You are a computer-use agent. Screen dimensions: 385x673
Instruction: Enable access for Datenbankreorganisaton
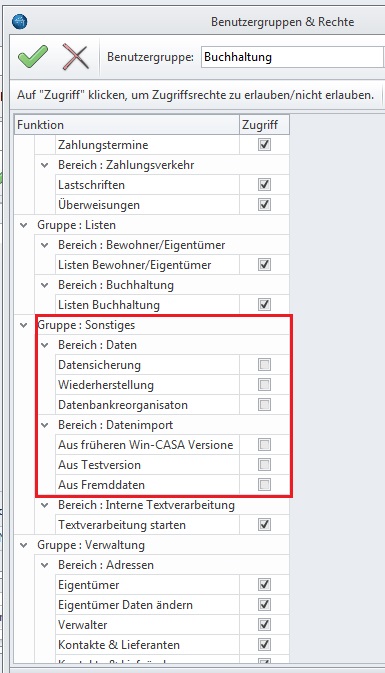click(x=264, y=404)
